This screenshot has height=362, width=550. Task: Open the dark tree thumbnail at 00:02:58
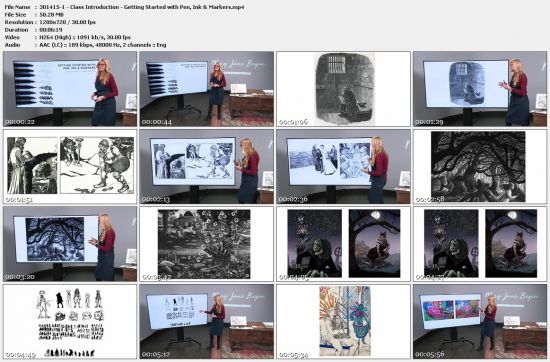click(x=480, y=167)
